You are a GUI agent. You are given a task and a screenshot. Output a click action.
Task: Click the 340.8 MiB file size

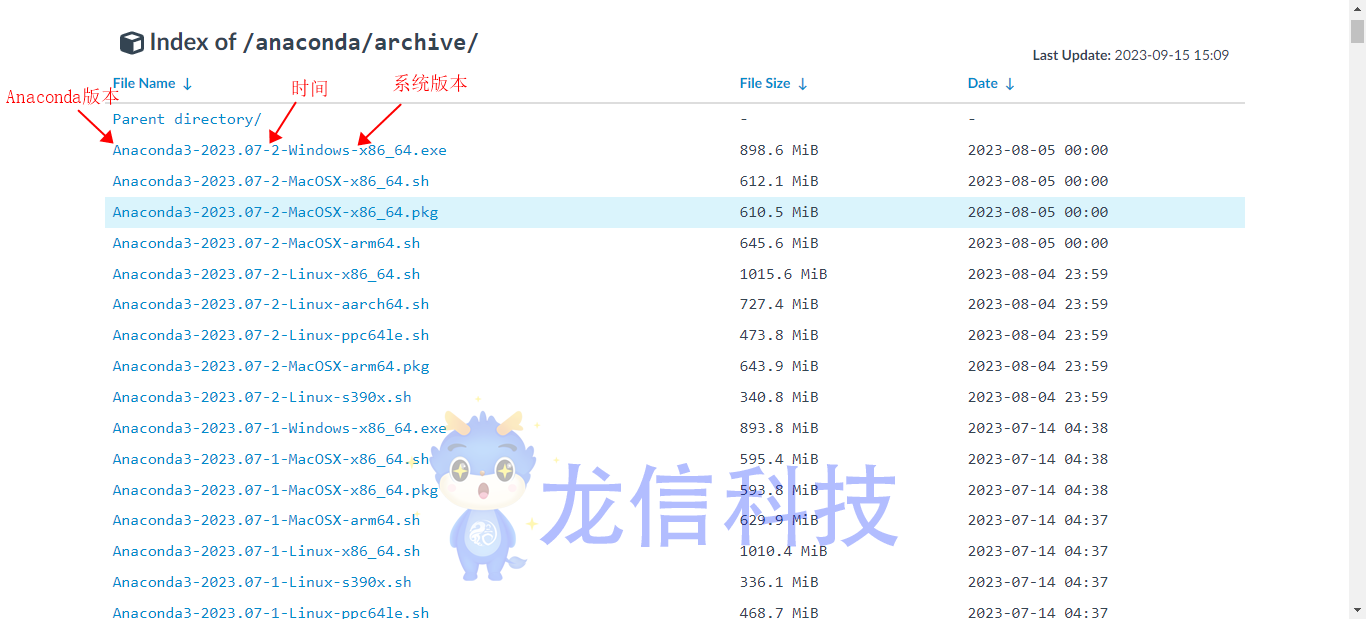779,397
